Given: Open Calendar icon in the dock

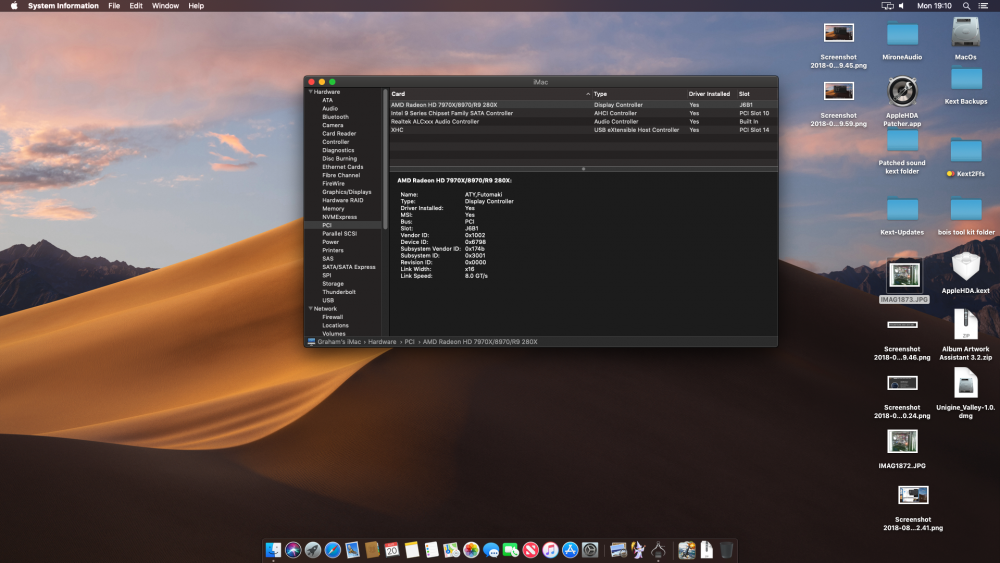Looking at the screenshot, I should (x=392, y=550).
